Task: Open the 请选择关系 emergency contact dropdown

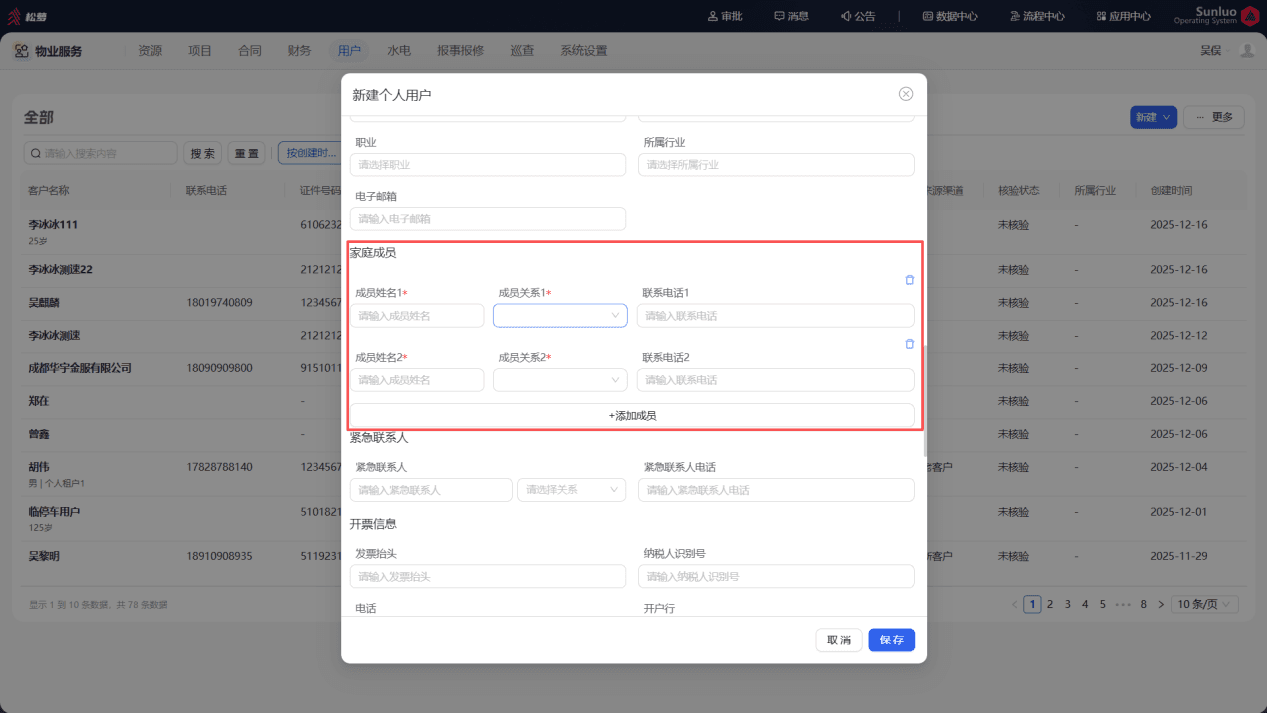Action: (x=571, y=490)
